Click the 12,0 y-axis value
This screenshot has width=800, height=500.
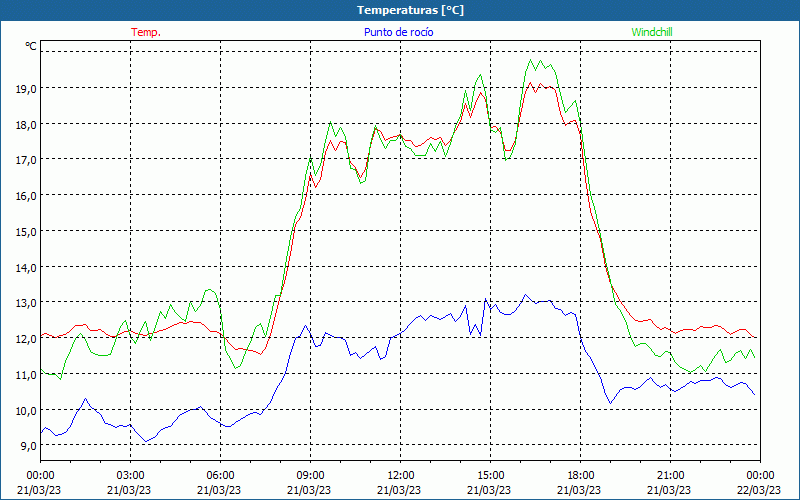(26, 338)
